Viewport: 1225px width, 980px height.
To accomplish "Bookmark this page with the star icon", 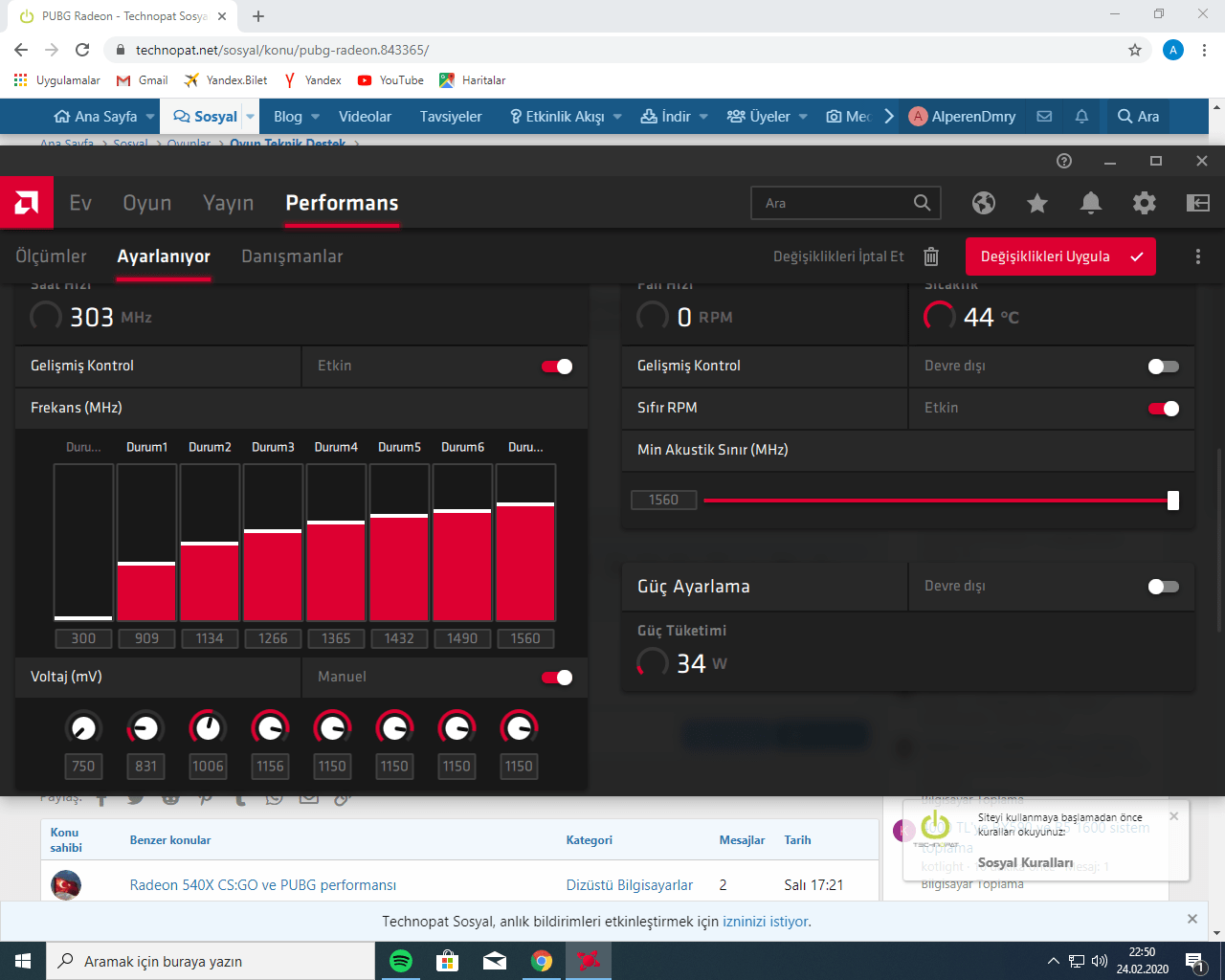I will click(x=1135, y=50).
